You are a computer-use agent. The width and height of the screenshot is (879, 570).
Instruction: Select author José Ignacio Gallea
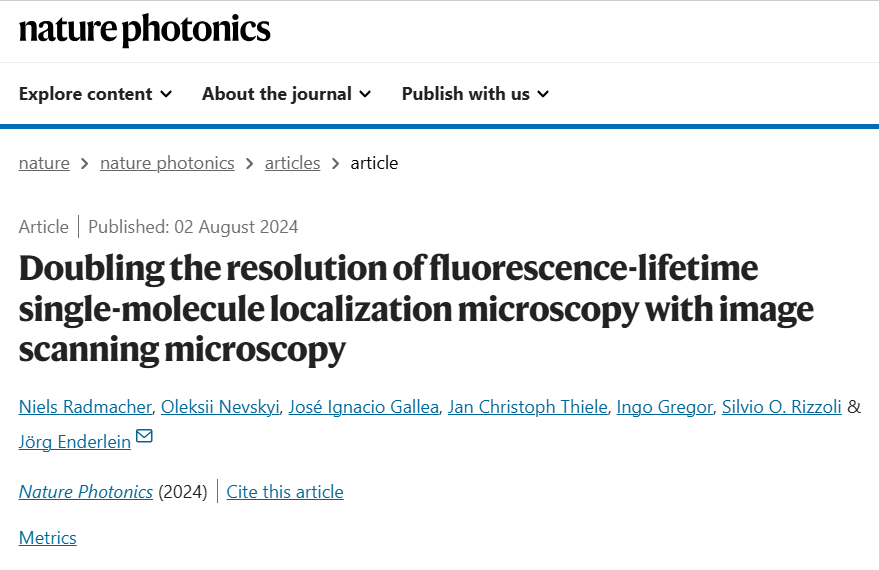[363, 407]
